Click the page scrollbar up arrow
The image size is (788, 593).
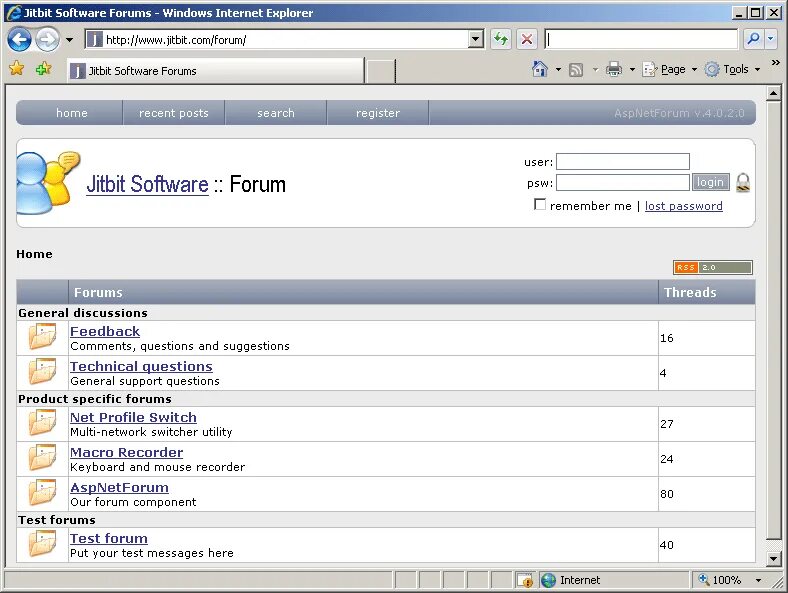773,93
